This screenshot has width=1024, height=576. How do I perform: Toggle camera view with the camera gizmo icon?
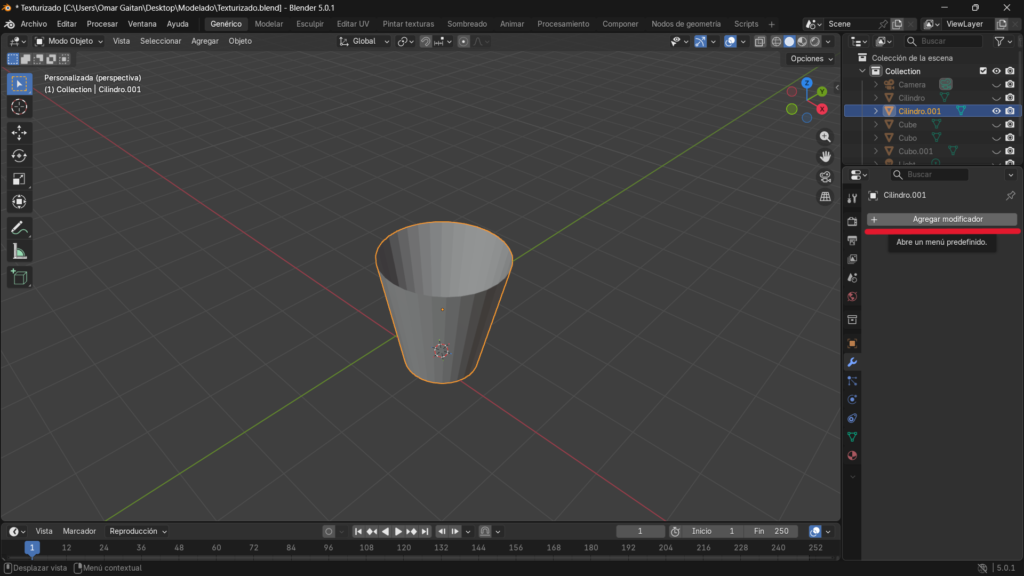(x=825, y=177)
